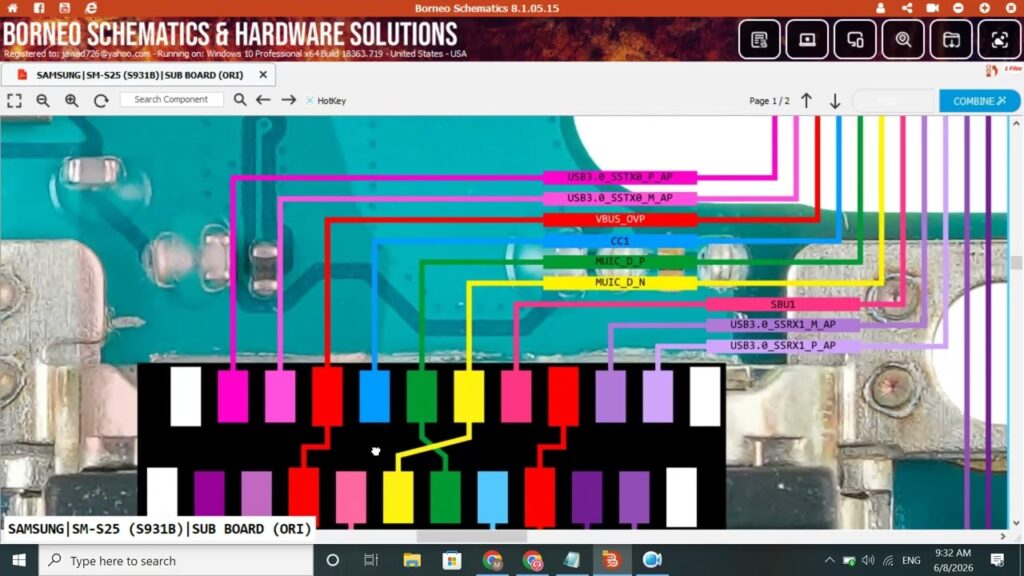
Task: Click the green MUIC_D_P top-row pad
Action: coord(421,396)
